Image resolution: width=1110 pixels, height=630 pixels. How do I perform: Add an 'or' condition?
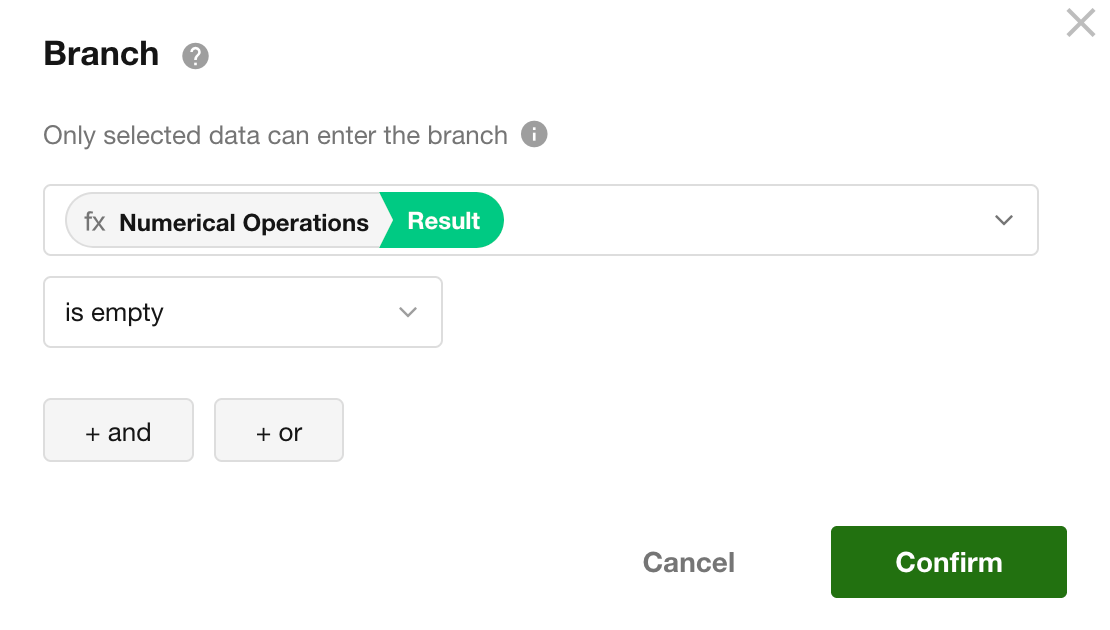point(279,431)
